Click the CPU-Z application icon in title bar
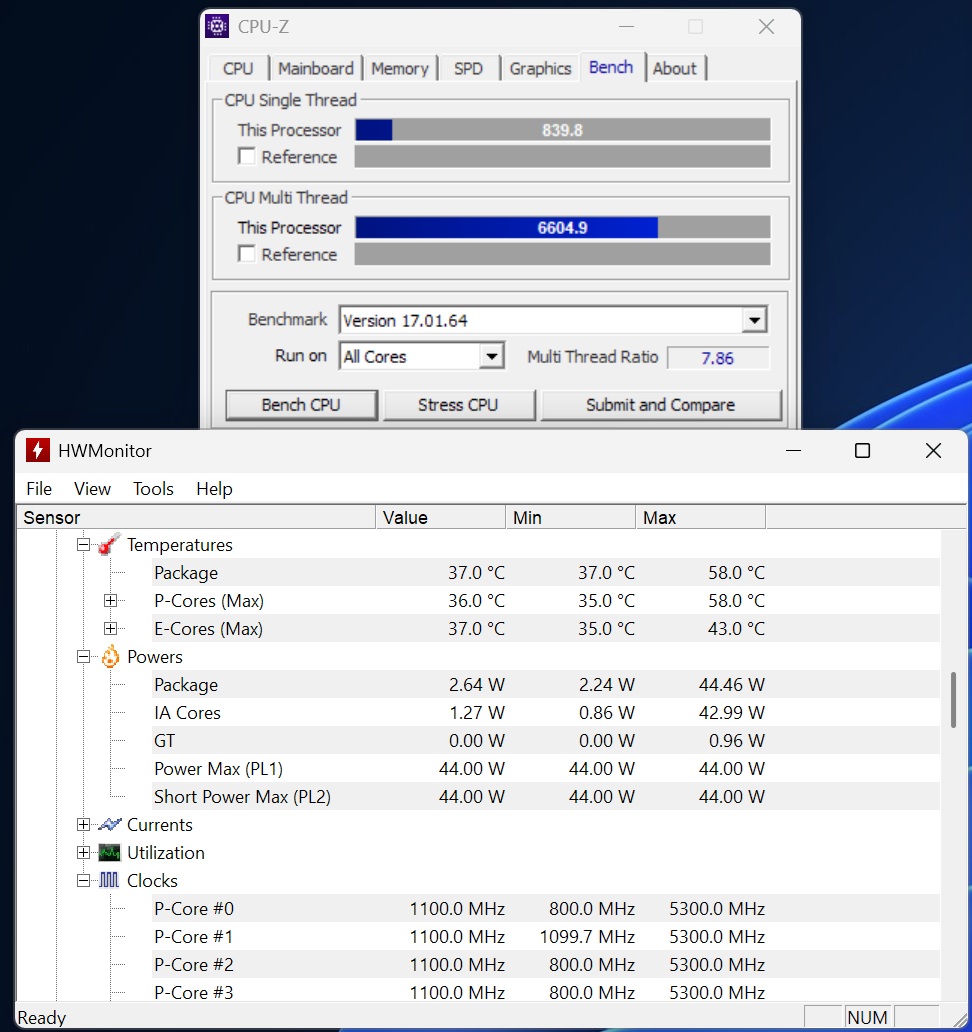The height and width of the screenshot is (1032, 972). tap(217, 26)
